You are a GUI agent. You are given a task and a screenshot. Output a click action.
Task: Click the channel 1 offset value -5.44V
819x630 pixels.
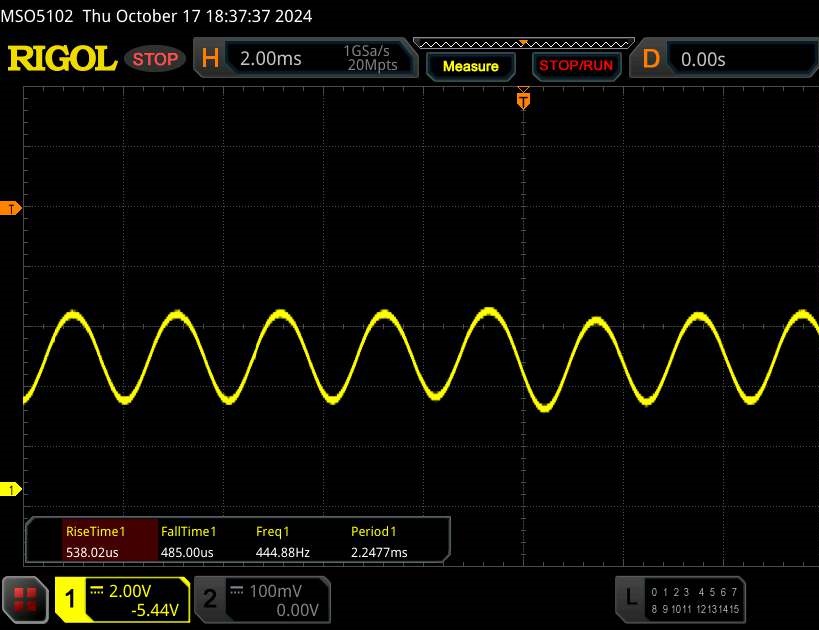pos(155,610)
